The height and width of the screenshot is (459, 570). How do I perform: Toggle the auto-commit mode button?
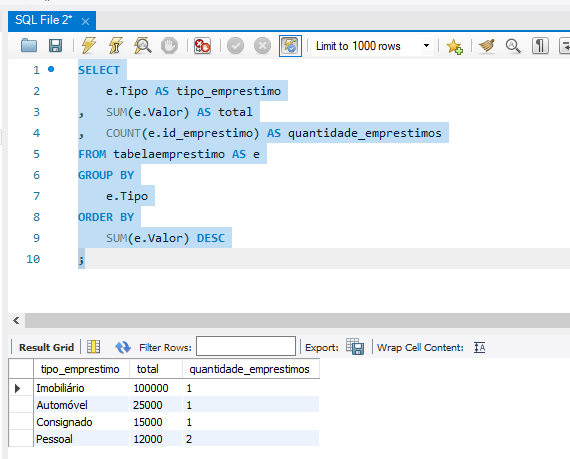[290, 46]
